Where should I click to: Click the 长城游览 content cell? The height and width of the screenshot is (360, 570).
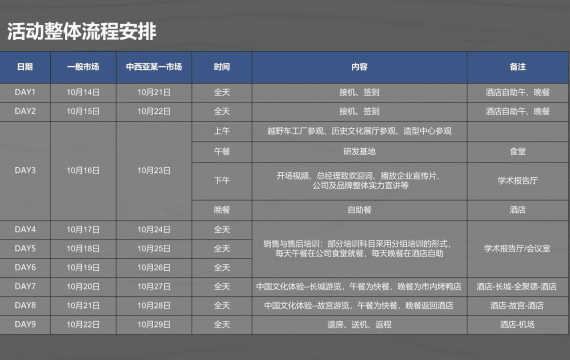click(x=359, y=287)
